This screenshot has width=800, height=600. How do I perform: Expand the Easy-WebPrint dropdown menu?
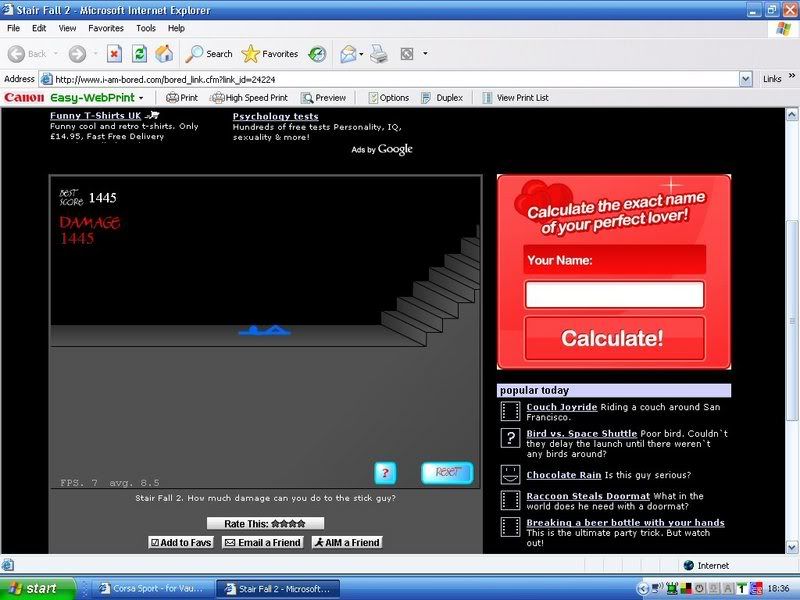click(141, 98)
